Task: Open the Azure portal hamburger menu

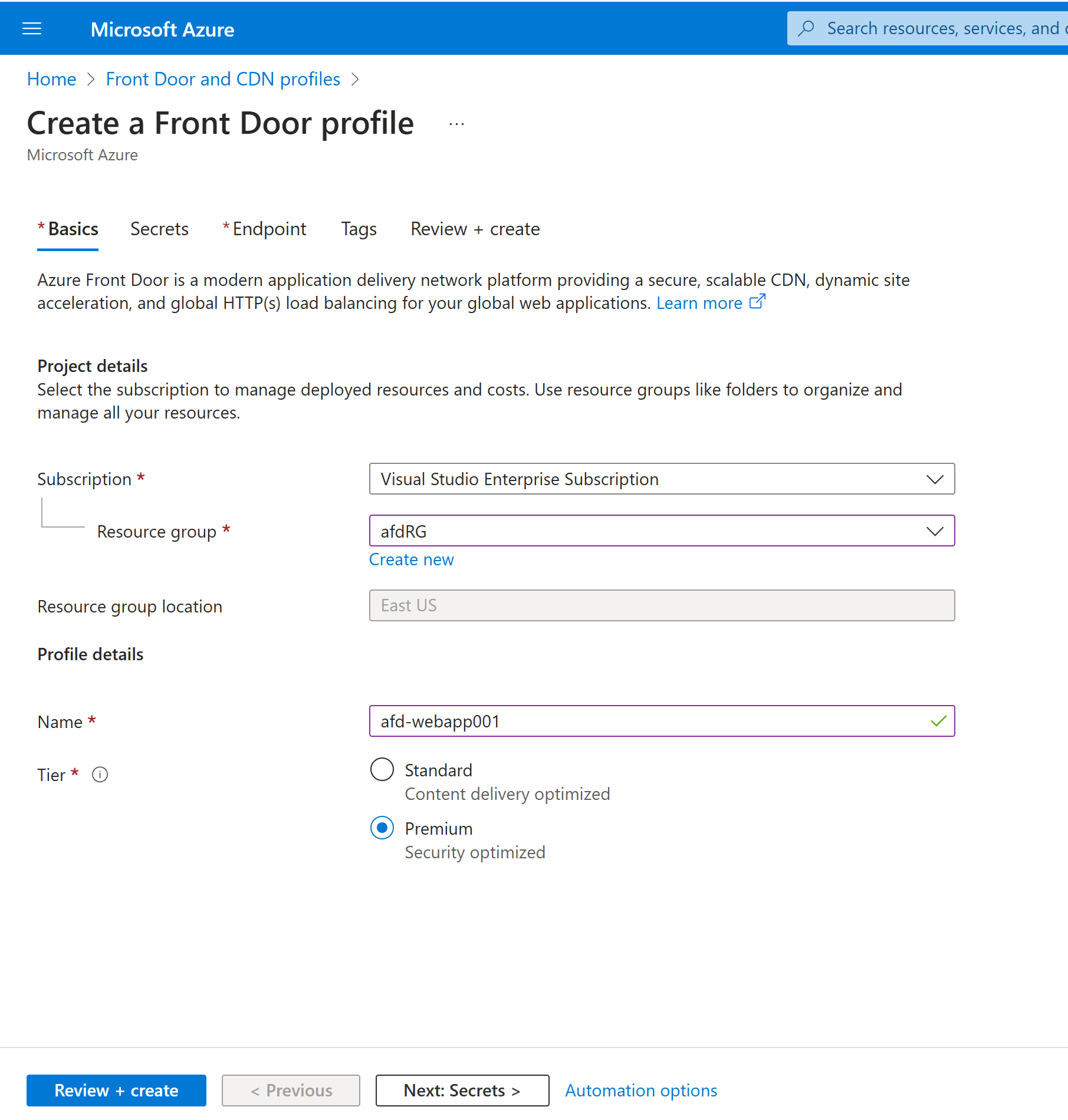Action: [x=31, y=28]
